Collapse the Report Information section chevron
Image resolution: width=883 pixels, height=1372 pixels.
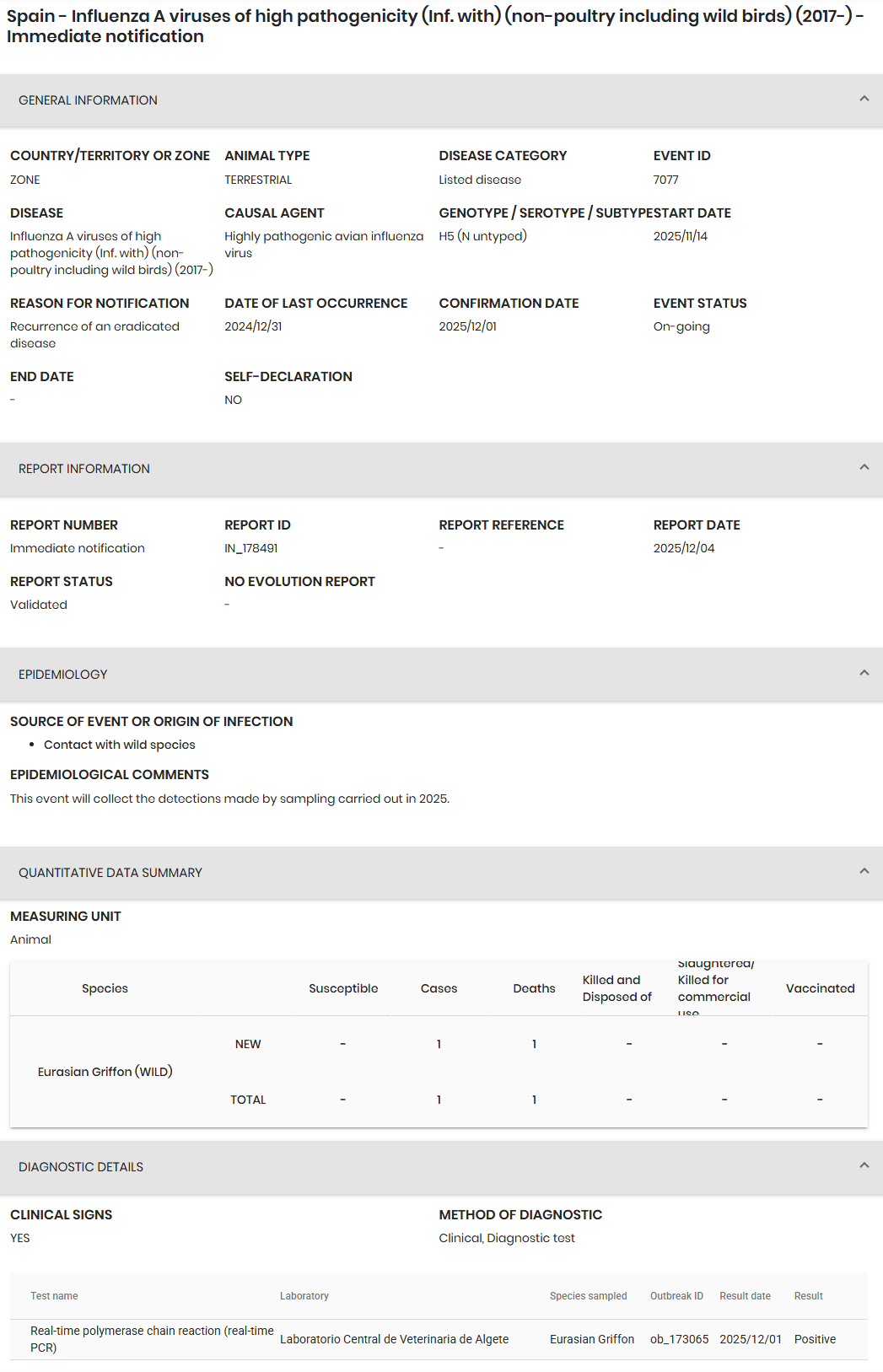[864, 468]
